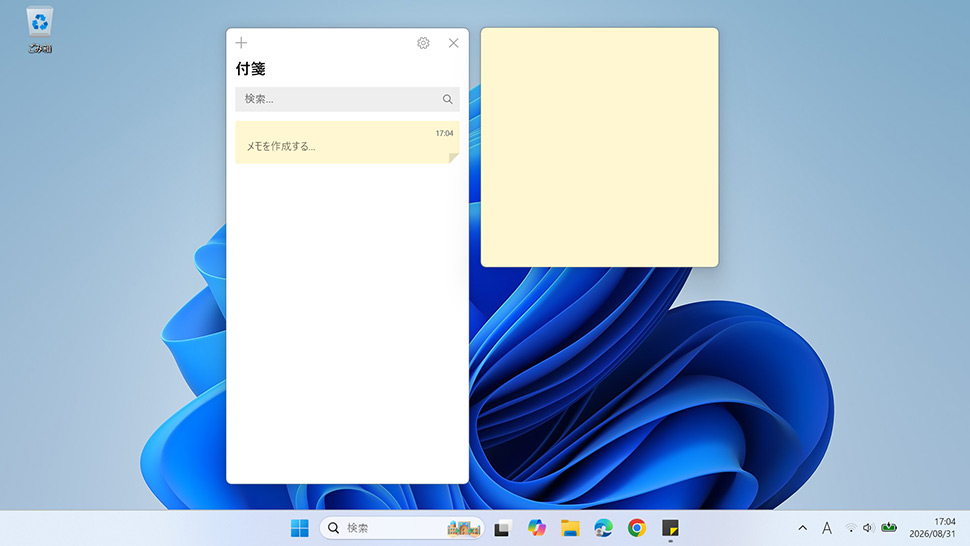Show hidden tray icons chevron
The height and width of the screenshot is (546, 970).
pos(802,528)
